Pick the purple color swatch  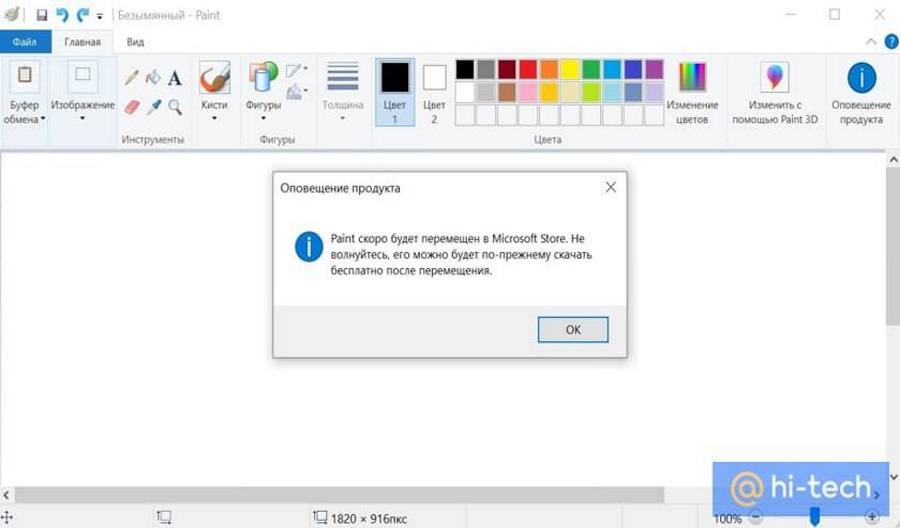pos(654,69)
